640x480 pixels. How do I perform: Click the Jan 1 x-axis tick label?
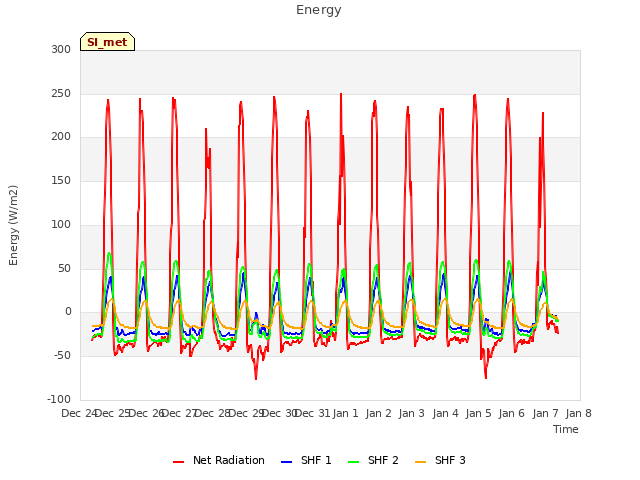pos(345,413)
